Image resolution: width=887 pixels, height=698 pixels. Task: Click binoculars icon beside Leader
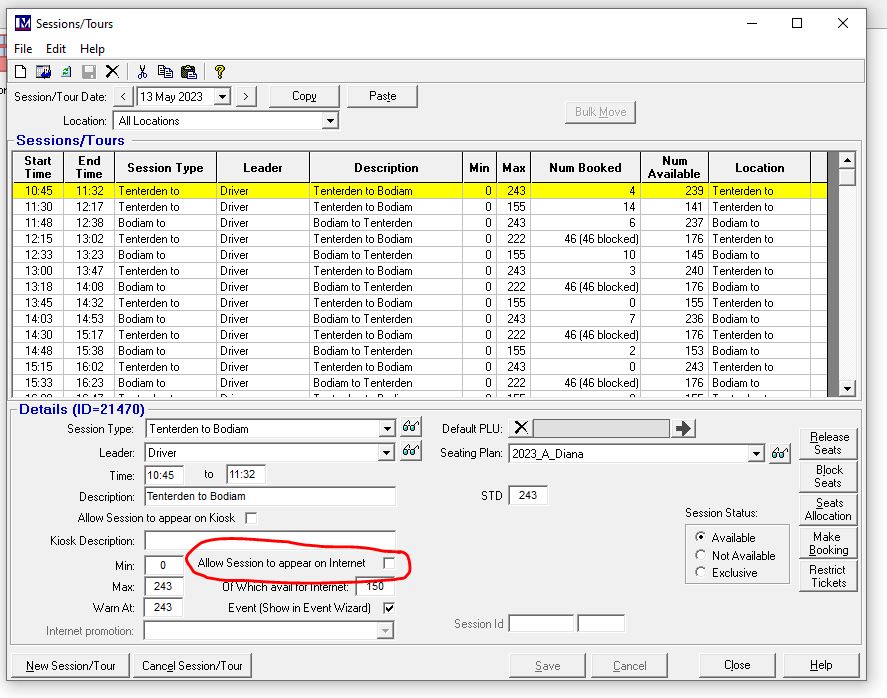click(411, 451)
